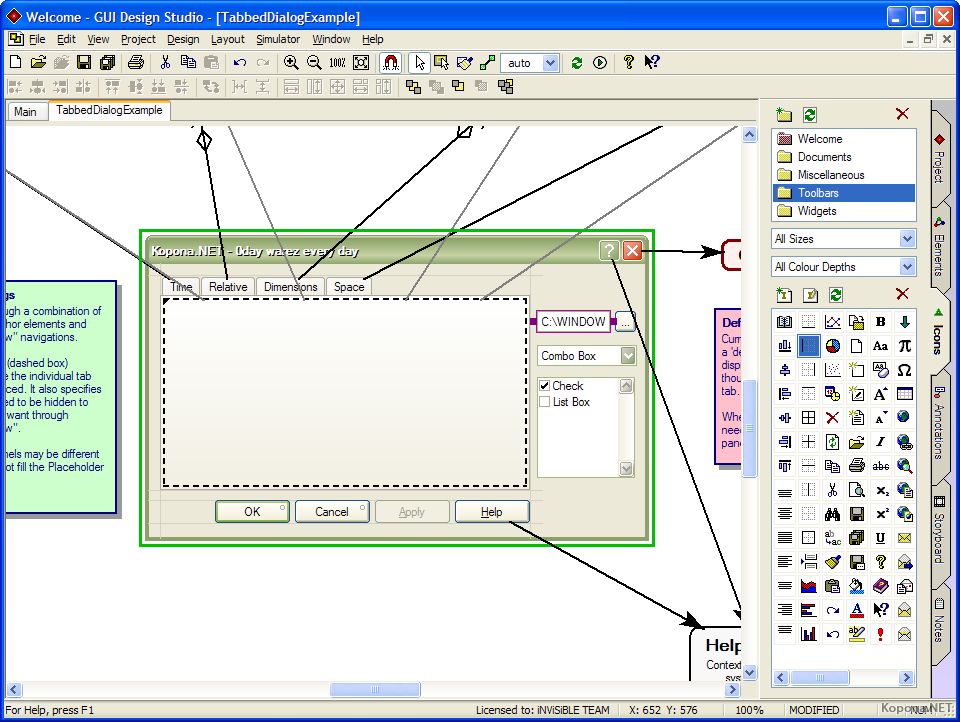960x722 pixels.
Task: Click the Help button in dialog
Action: pyautogui.click(x=492, y=512)
